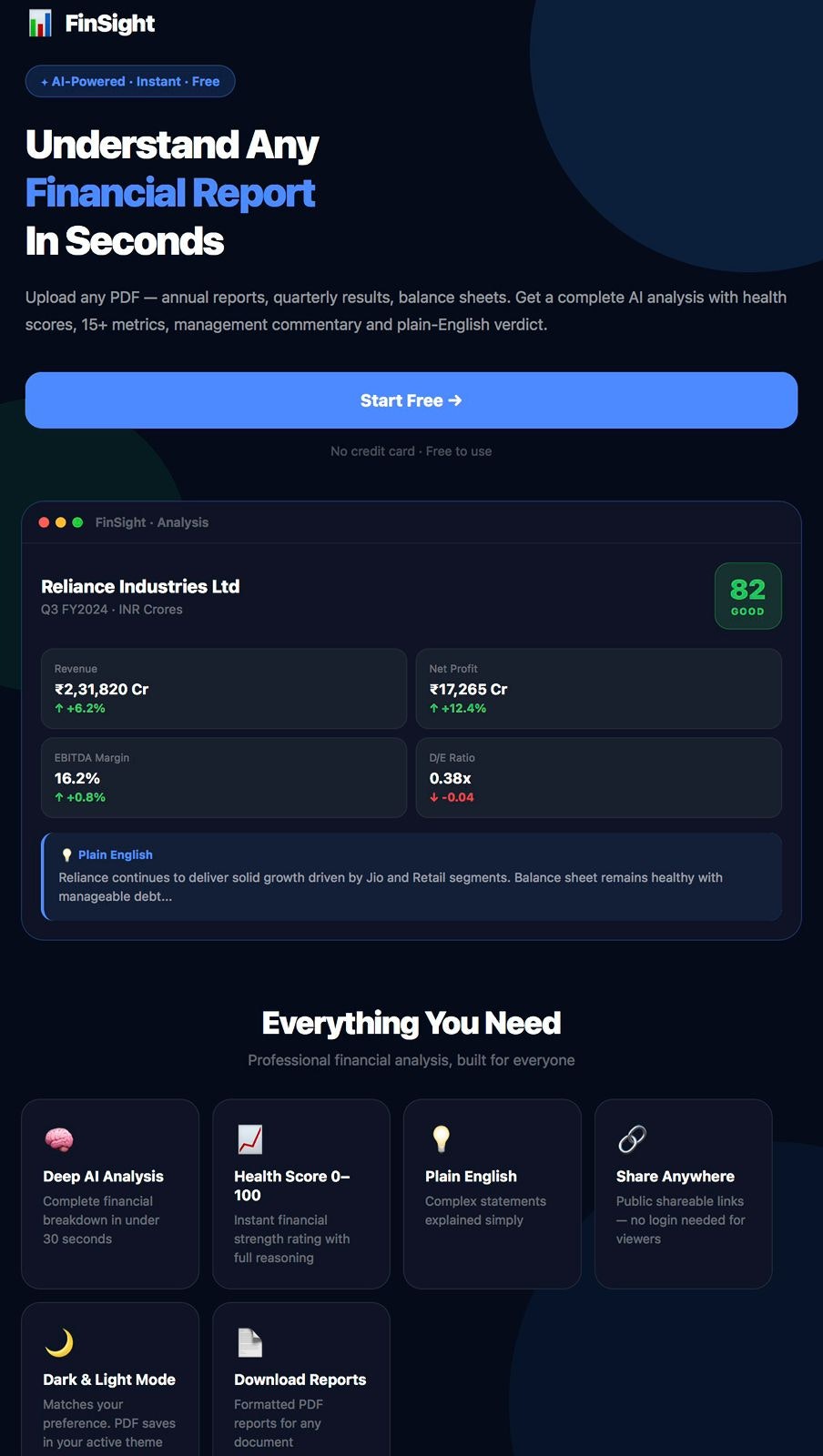Open the Net Profit metric card
The width and height of the screenshot is (823, 1456).
pyautogui.click(x=599, y=689)
